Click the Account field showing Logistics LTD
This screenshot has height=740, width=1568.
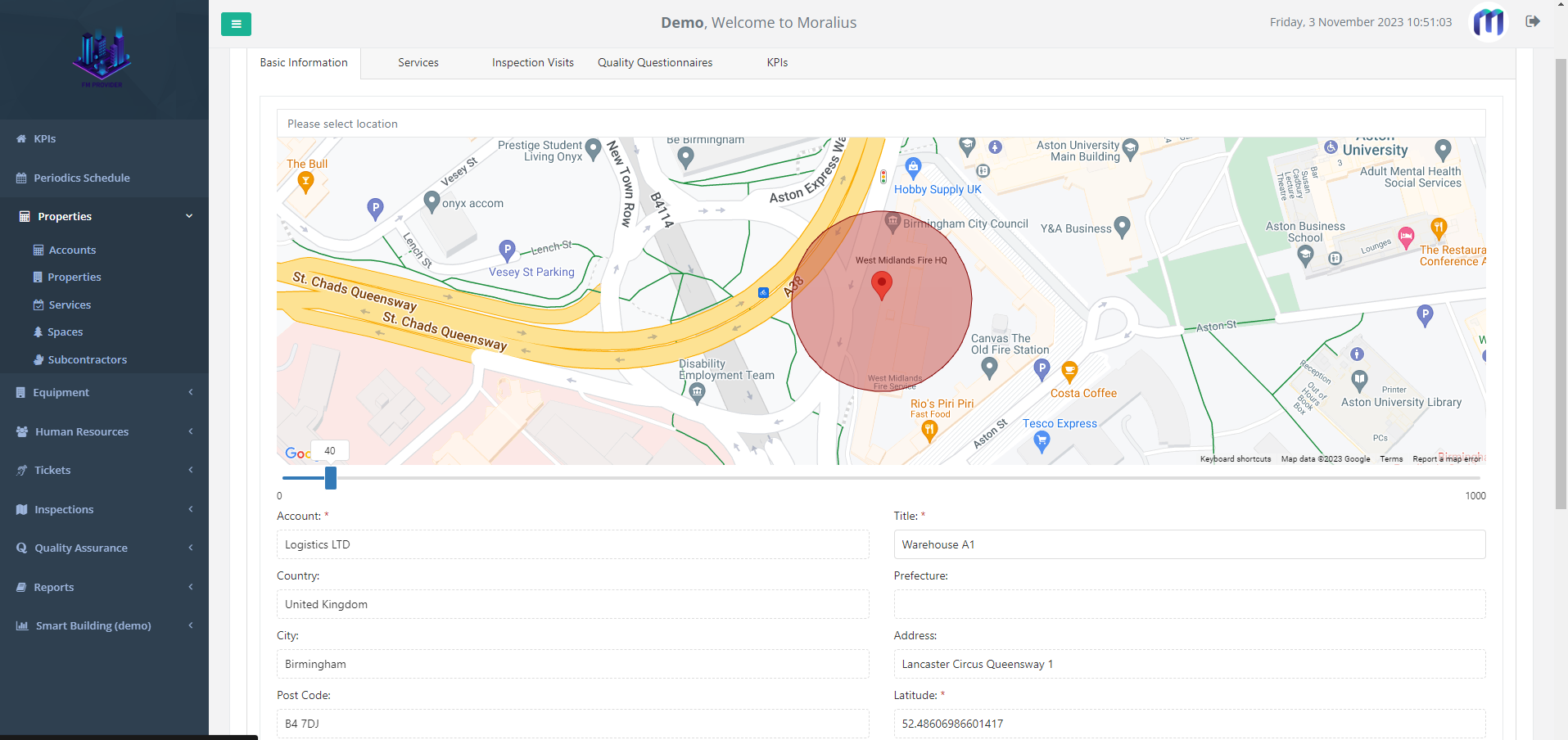(x=573, y=544)
